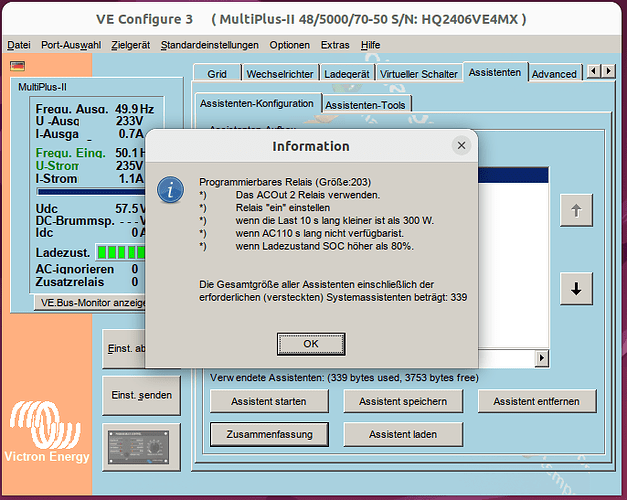Click the 'I-Strom' 1.1A readout

coord(90,178)
